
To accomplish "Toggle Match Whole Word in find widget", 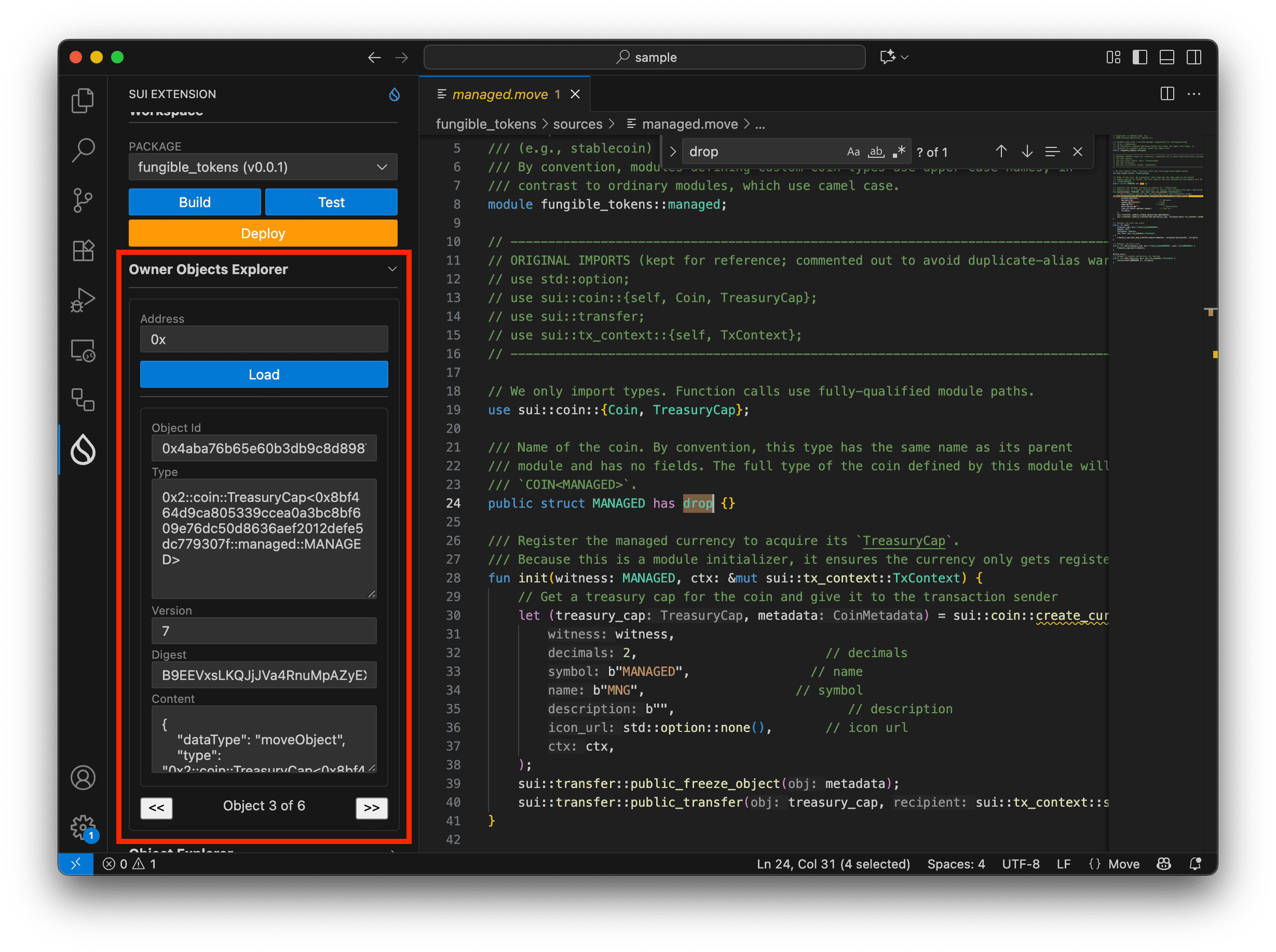I will [875, 152].
